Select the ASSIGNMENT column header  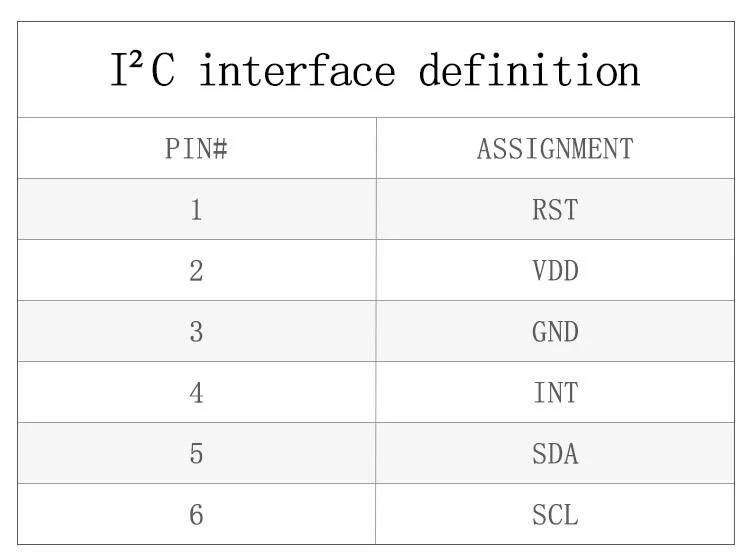[555, 148]
